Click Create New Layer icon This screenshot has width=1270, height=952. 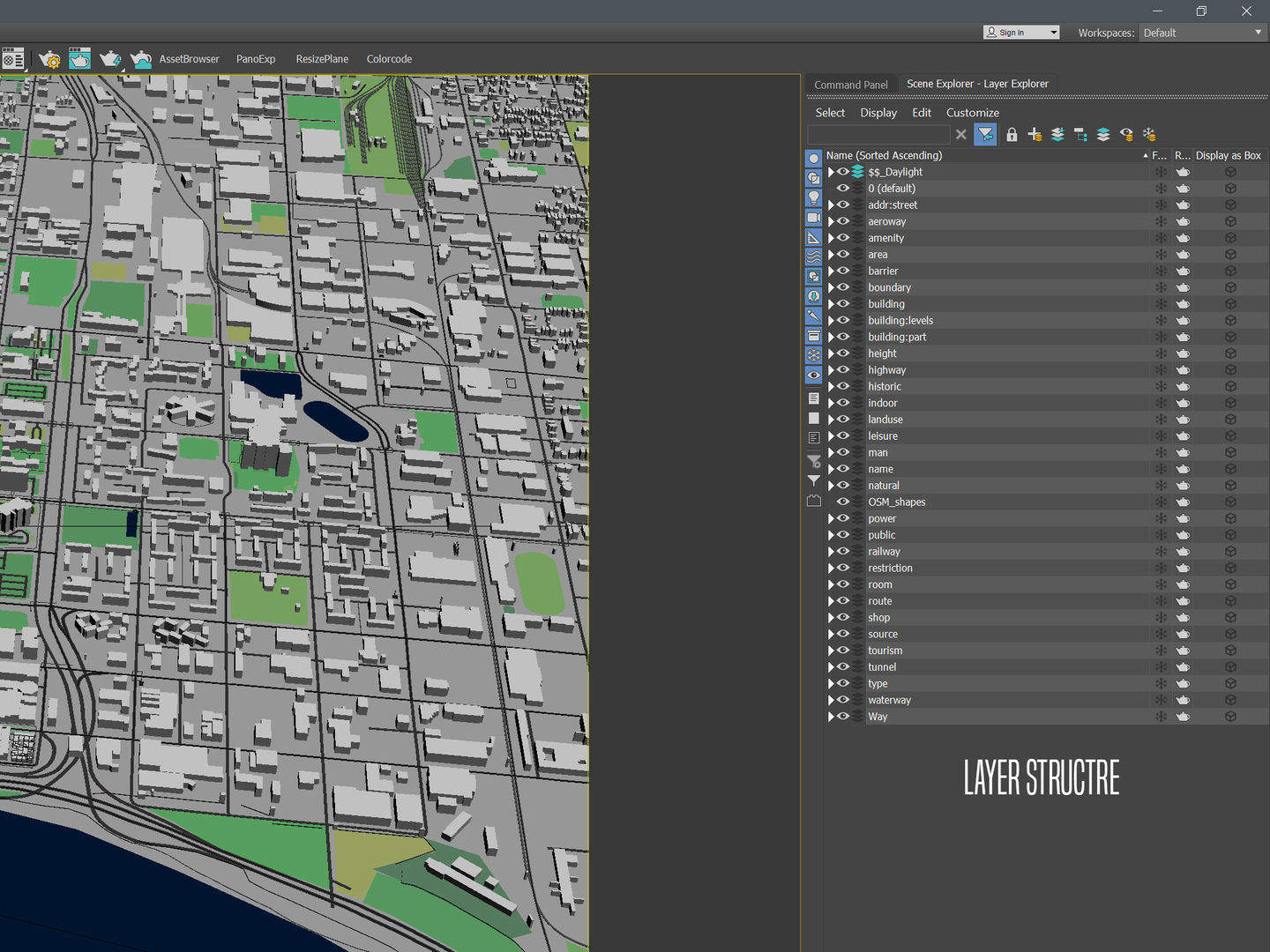pos(1035,135)
